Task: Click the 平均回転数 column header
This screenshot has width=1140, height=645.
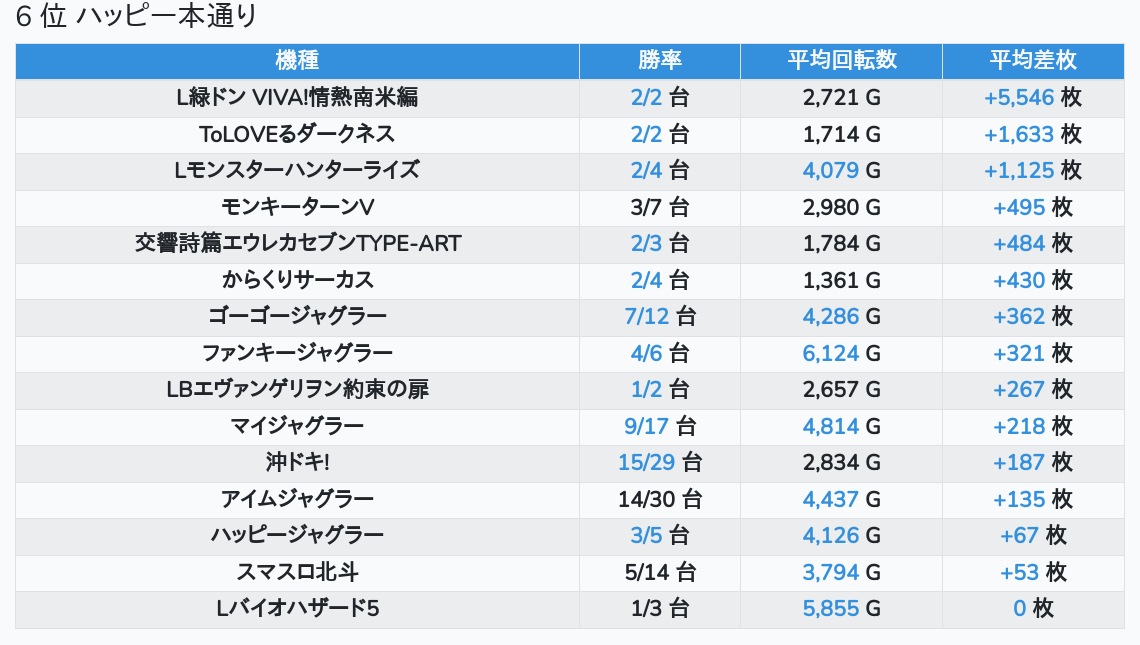Action: tap(841, 60)
